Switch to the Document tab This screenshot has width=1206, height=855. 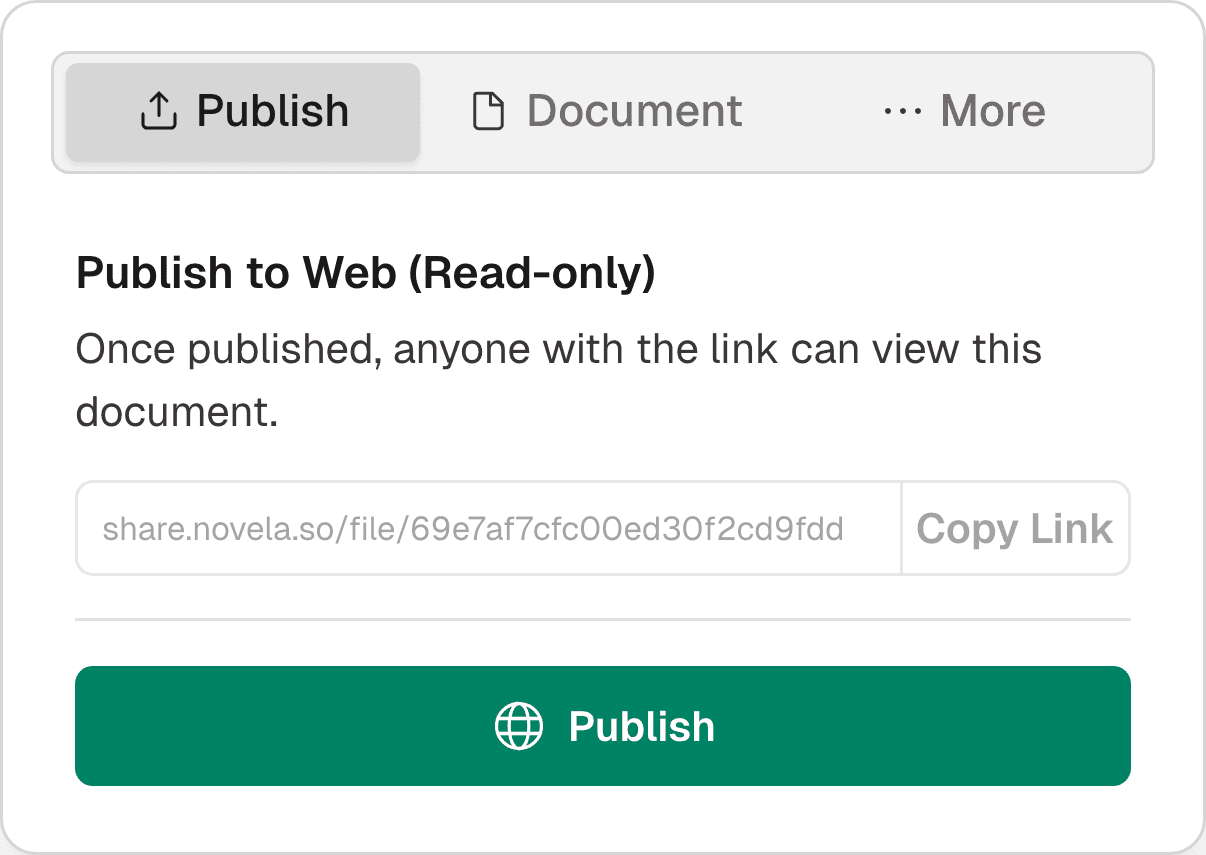click(x=607, y=112)
